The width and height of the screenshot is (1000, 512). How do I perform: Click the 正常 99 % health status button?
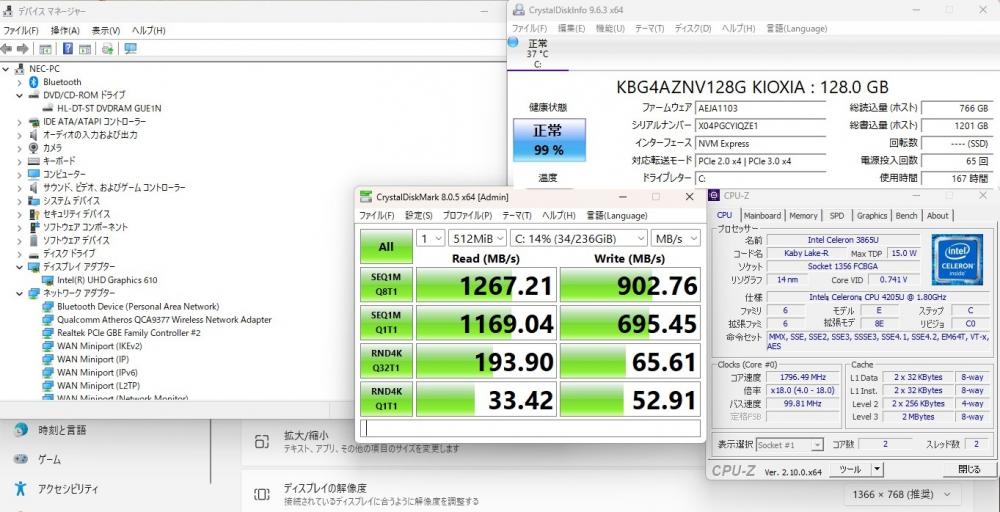pos(549,140)
